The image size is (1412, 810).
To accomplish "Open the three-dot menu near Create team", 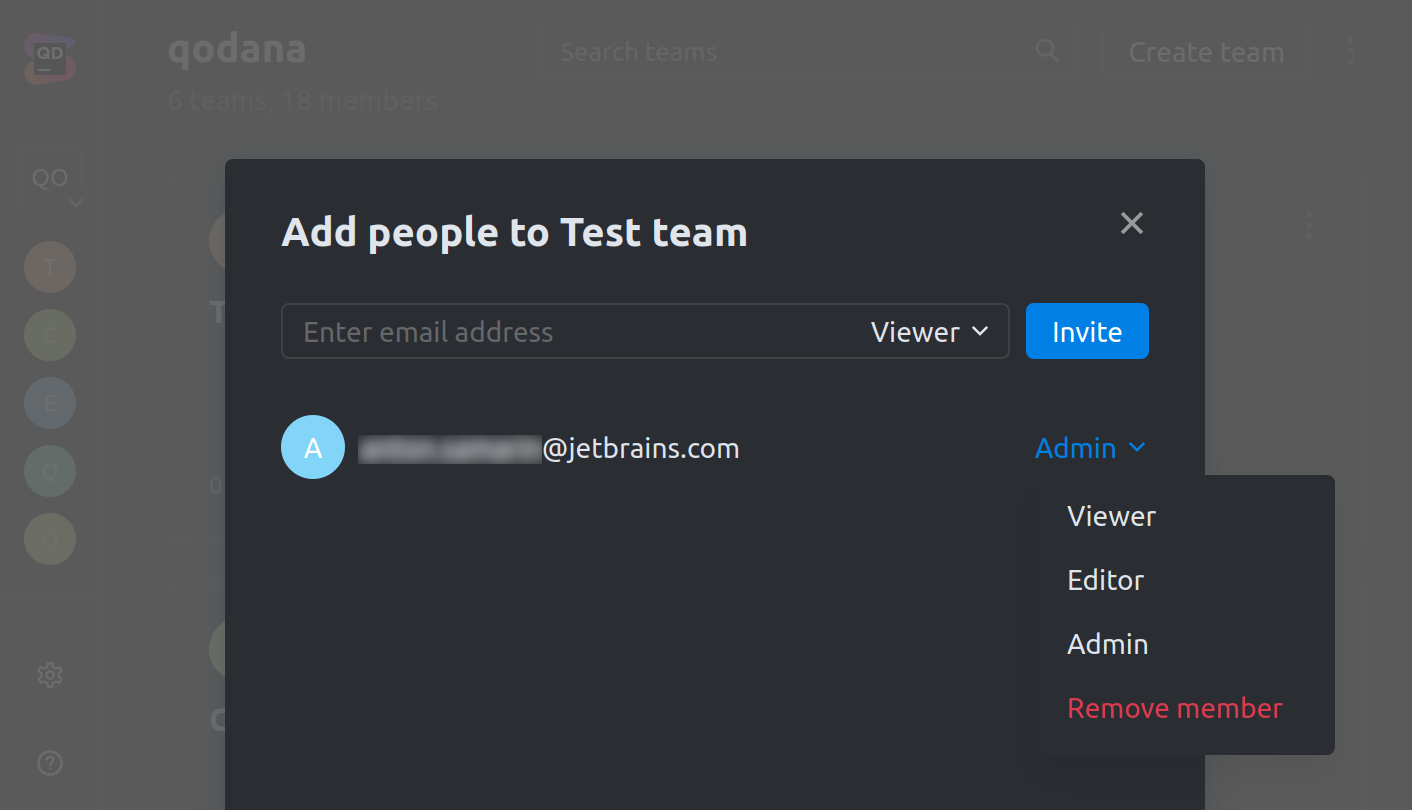I will (1351, 50).
